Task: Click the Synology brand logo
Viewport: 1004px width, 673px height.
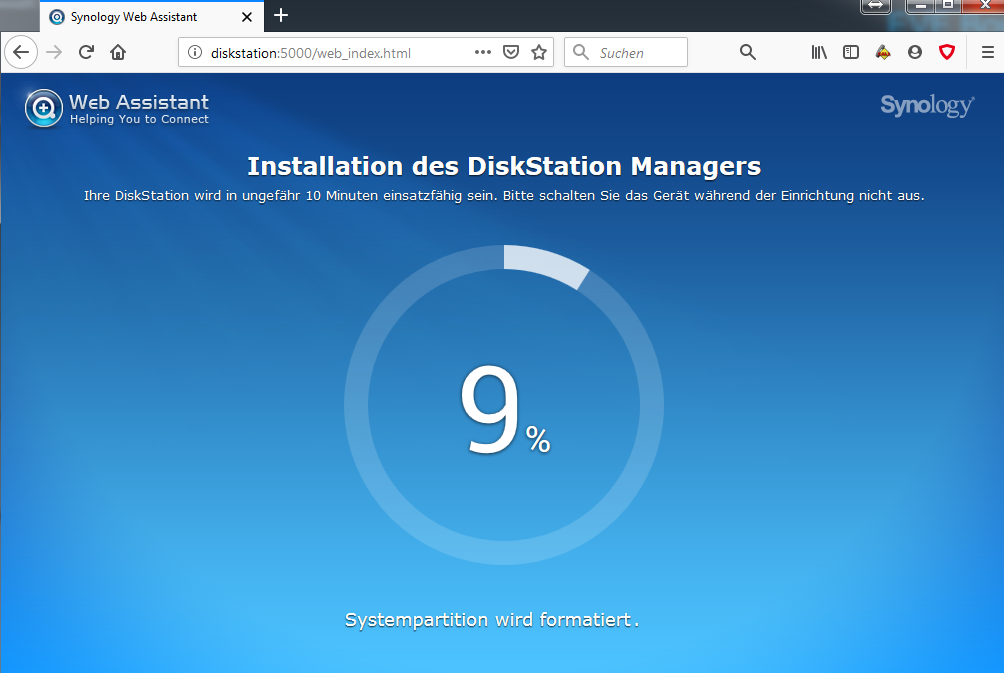Action: (927, 106)
